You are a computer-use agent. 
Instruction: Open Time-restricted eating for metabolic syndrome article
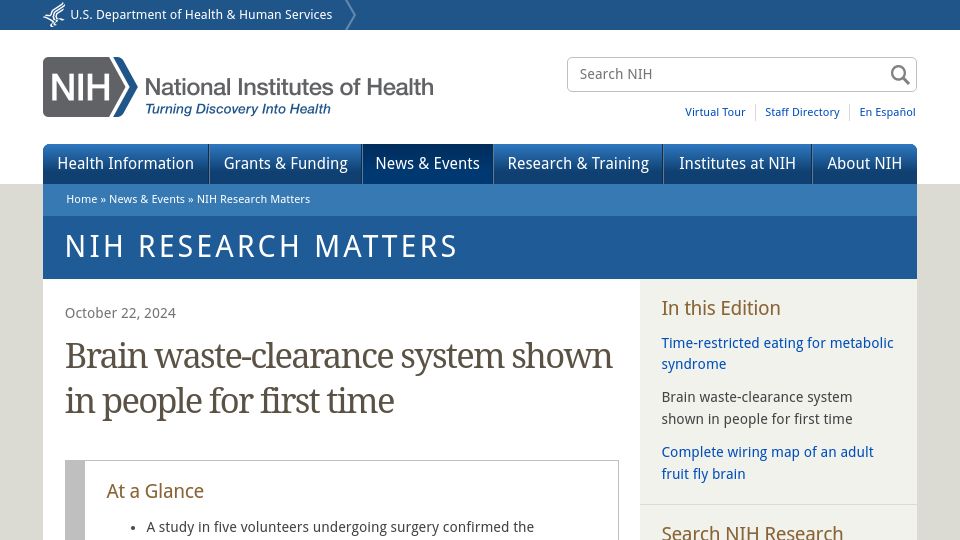point(777,353)
